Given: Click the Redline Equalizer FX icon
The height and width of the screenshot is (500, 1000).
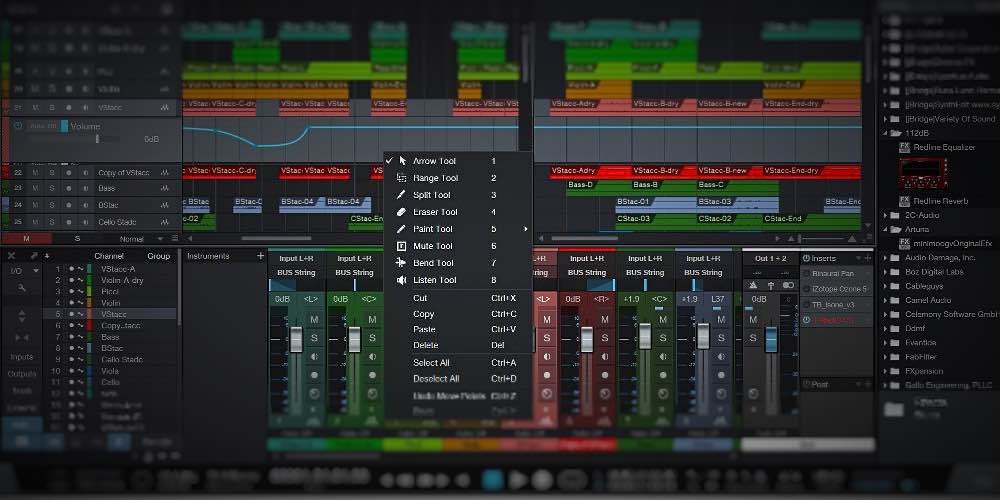Looking at the screenshot, I should click(904, 147).
